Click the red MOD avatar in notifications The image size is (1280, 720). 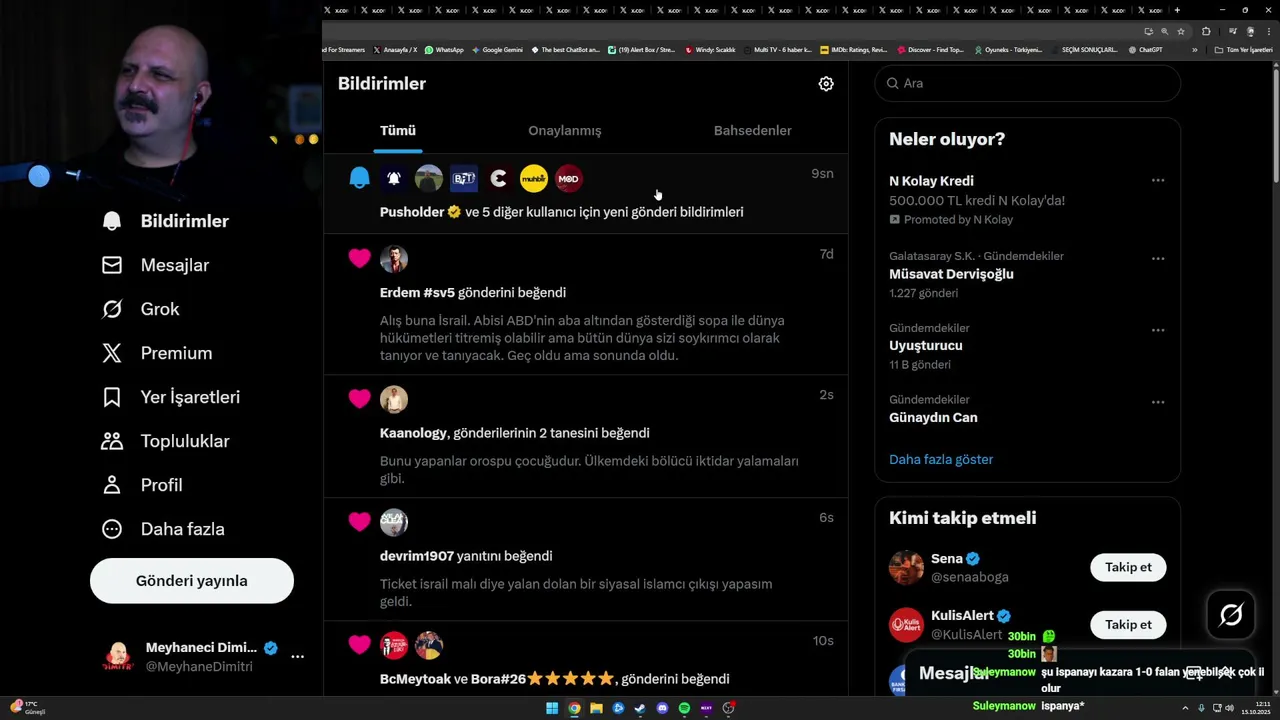pyautogui.click(x=568, y=179)
